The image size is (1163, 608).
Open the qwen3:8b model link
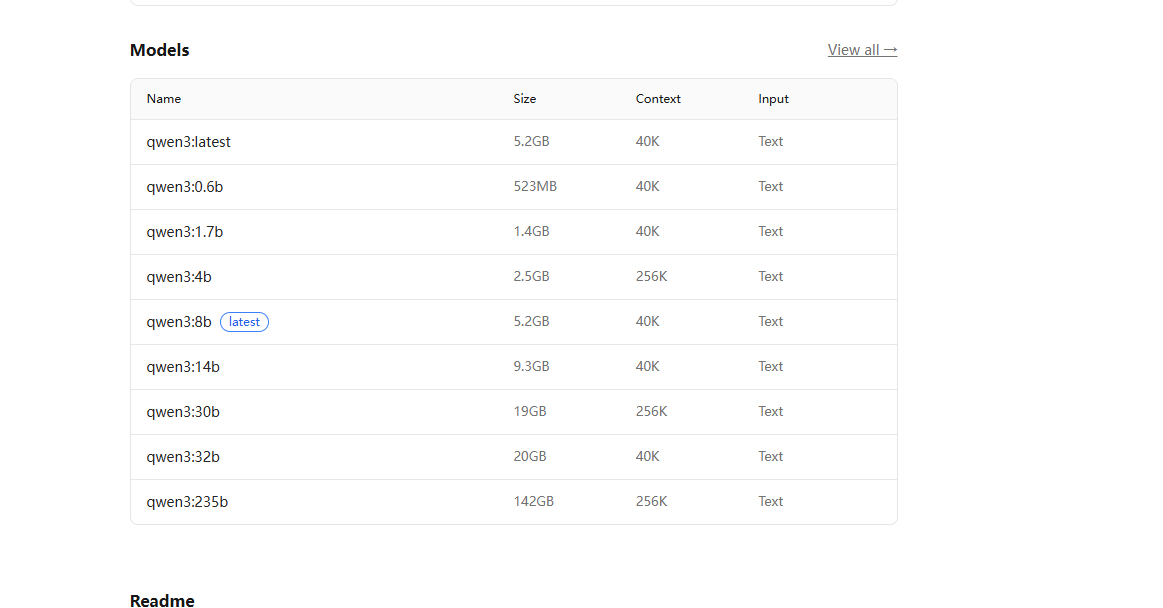tap(179, 322)
